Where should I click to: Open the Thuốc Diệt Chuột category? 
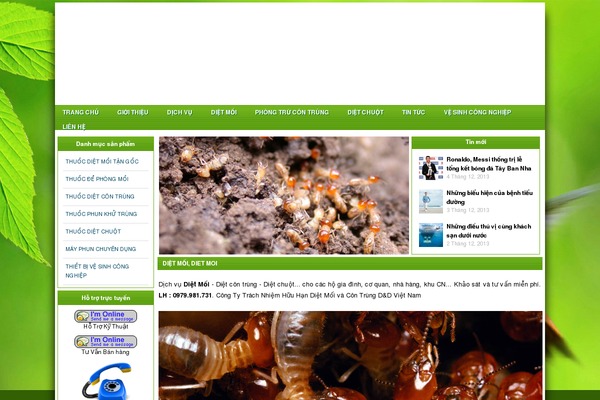[x=93, y=232]
